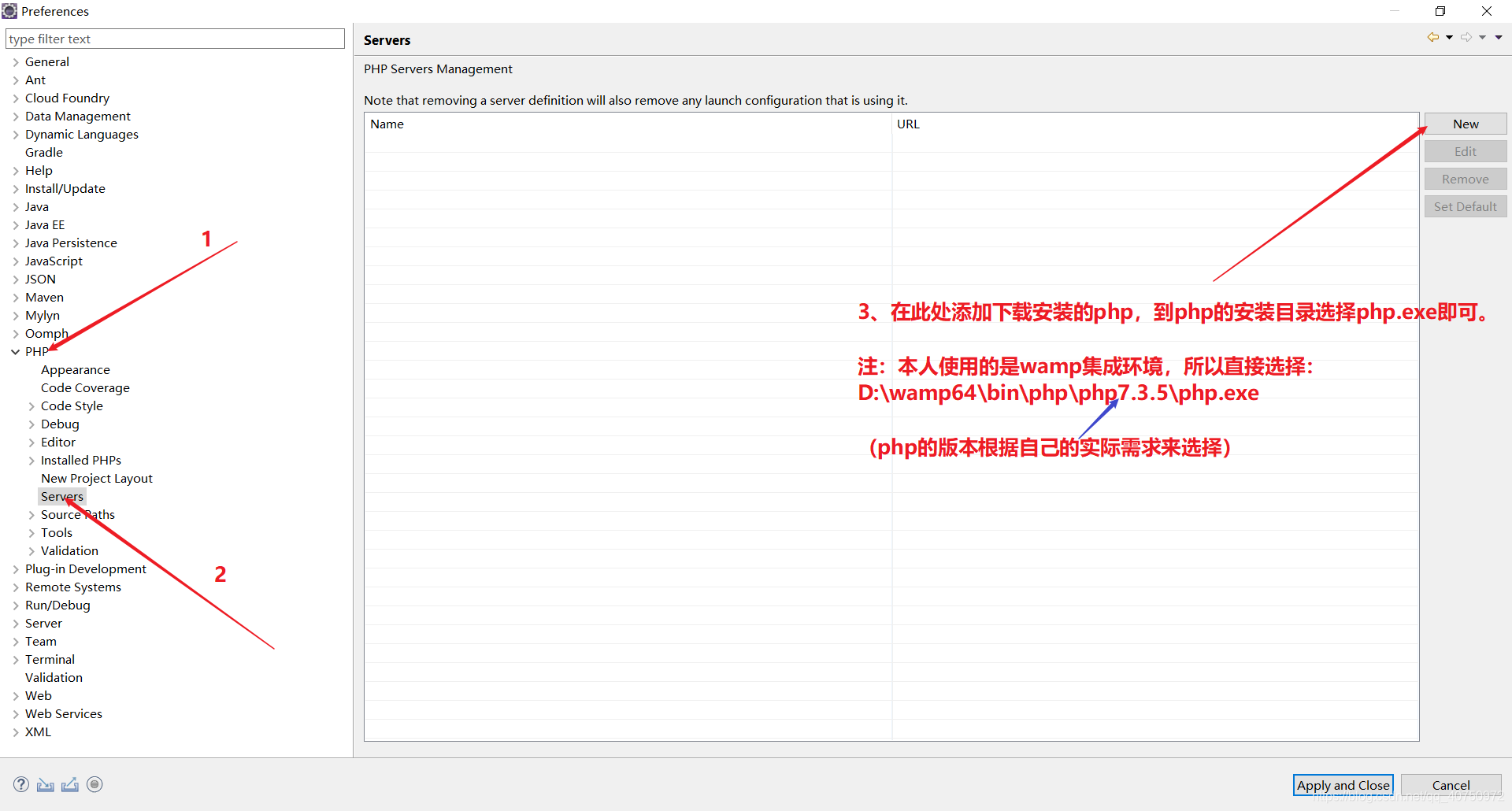This screenshot has width=1512, height=811.
Task: Open the Help icon at bottom left
Action: coord(21,784)
